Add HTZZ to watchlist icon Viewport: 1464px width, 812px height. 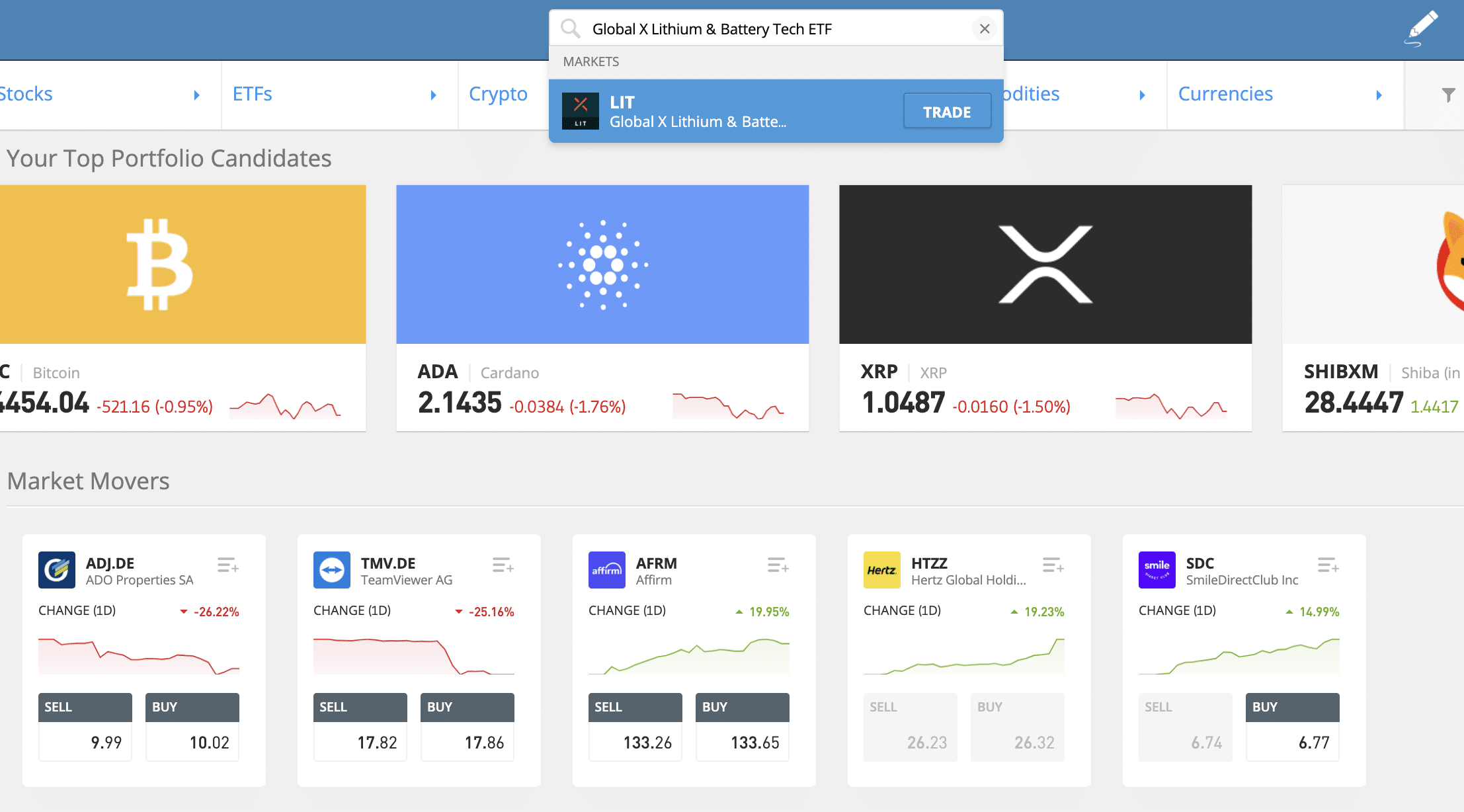(x=1053, y=566)
